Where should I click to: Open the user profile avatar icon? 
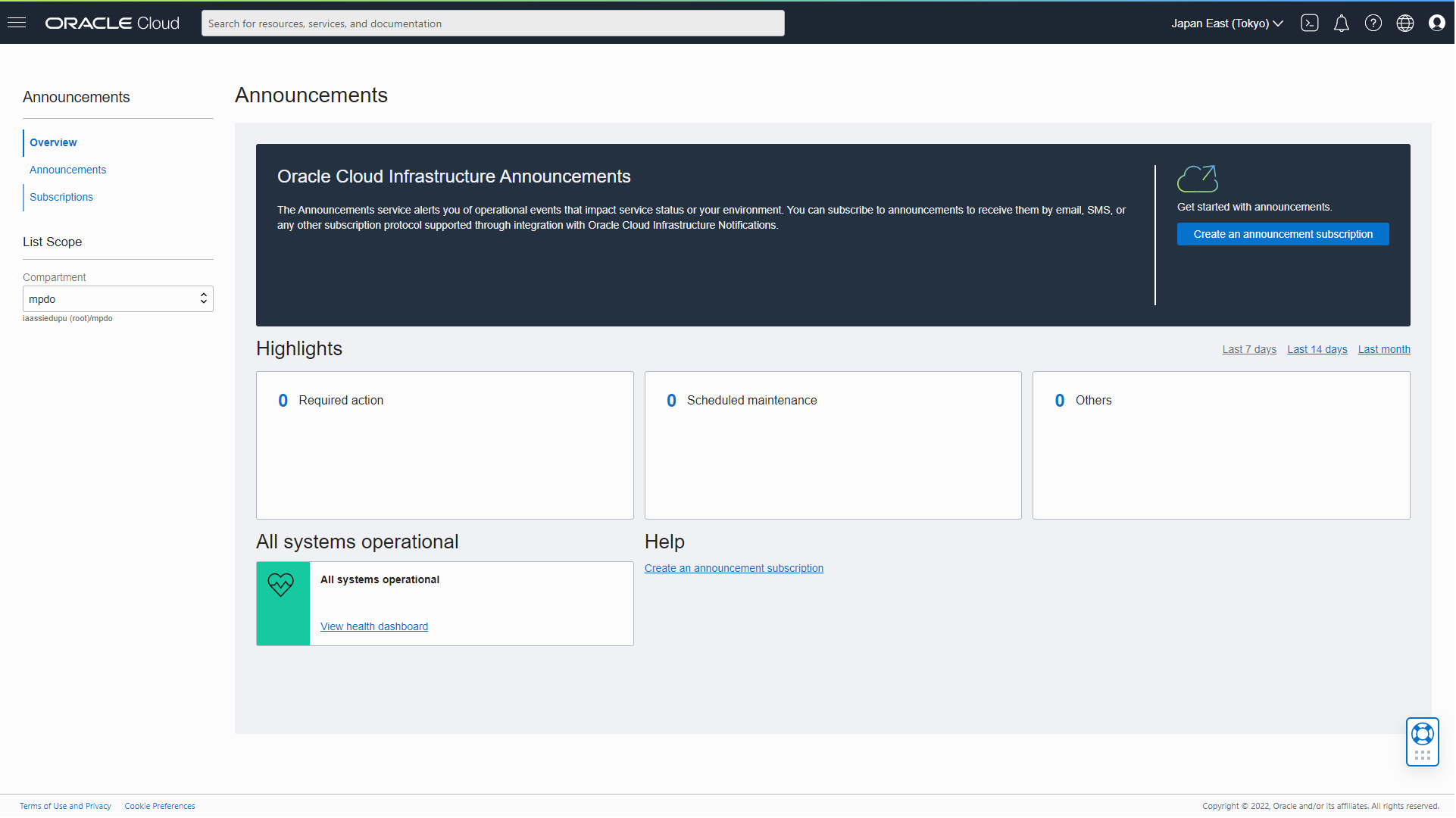(1438, 23)
